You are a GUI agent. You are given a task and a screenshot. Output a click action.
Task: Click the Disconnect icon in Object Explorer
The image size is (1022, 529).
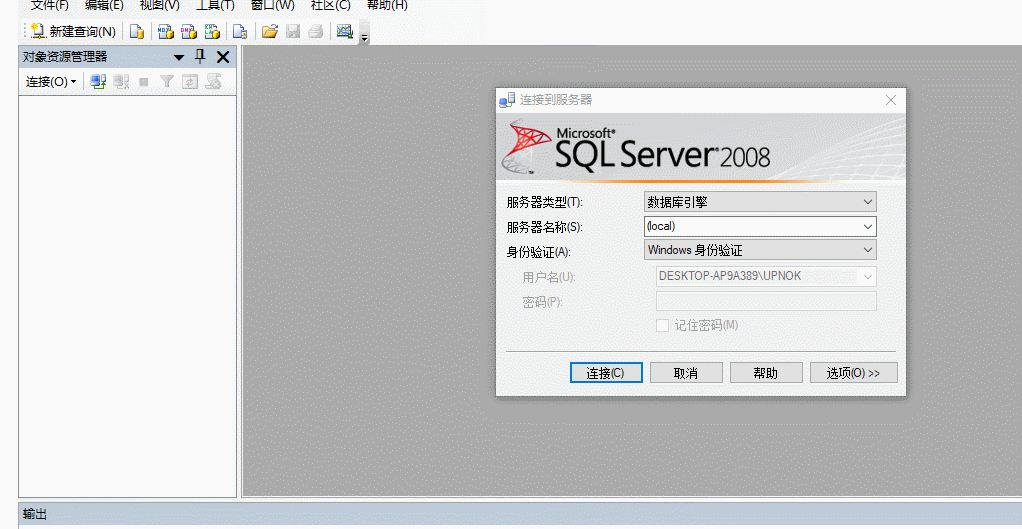121,82
